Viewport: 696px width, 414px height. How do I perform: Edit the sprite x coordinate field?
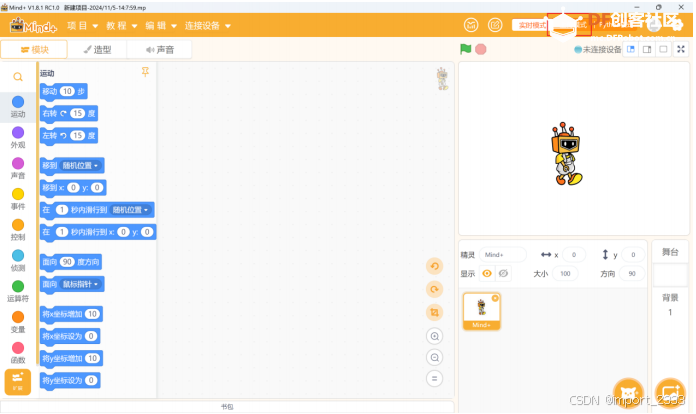[573, 254]
